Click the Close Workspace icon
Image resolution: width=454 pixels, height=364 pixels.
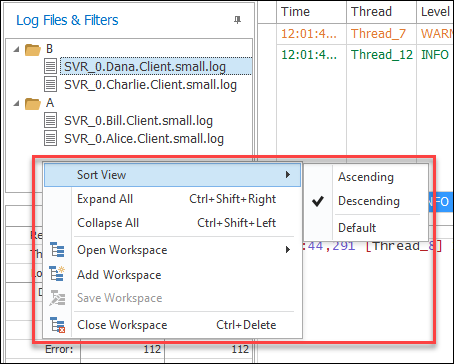click(x=57, y=325)
